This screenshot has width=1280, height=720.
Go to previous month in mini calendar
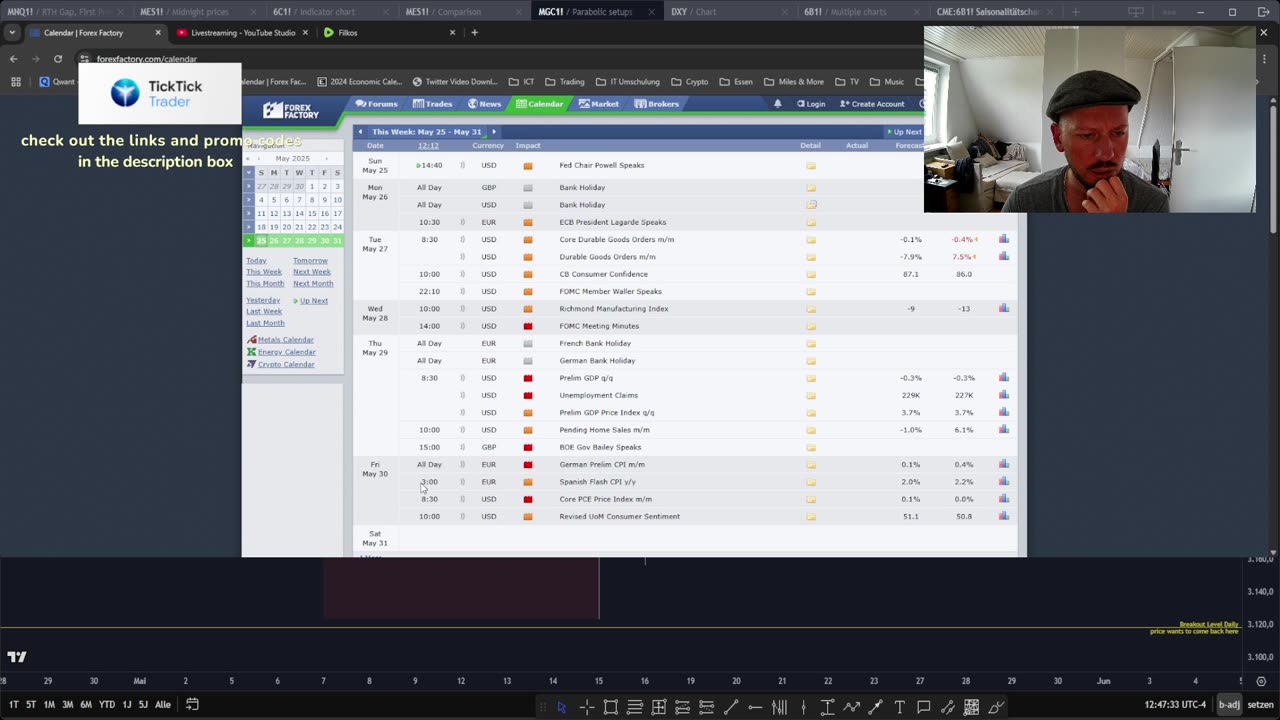pos(259,158)
